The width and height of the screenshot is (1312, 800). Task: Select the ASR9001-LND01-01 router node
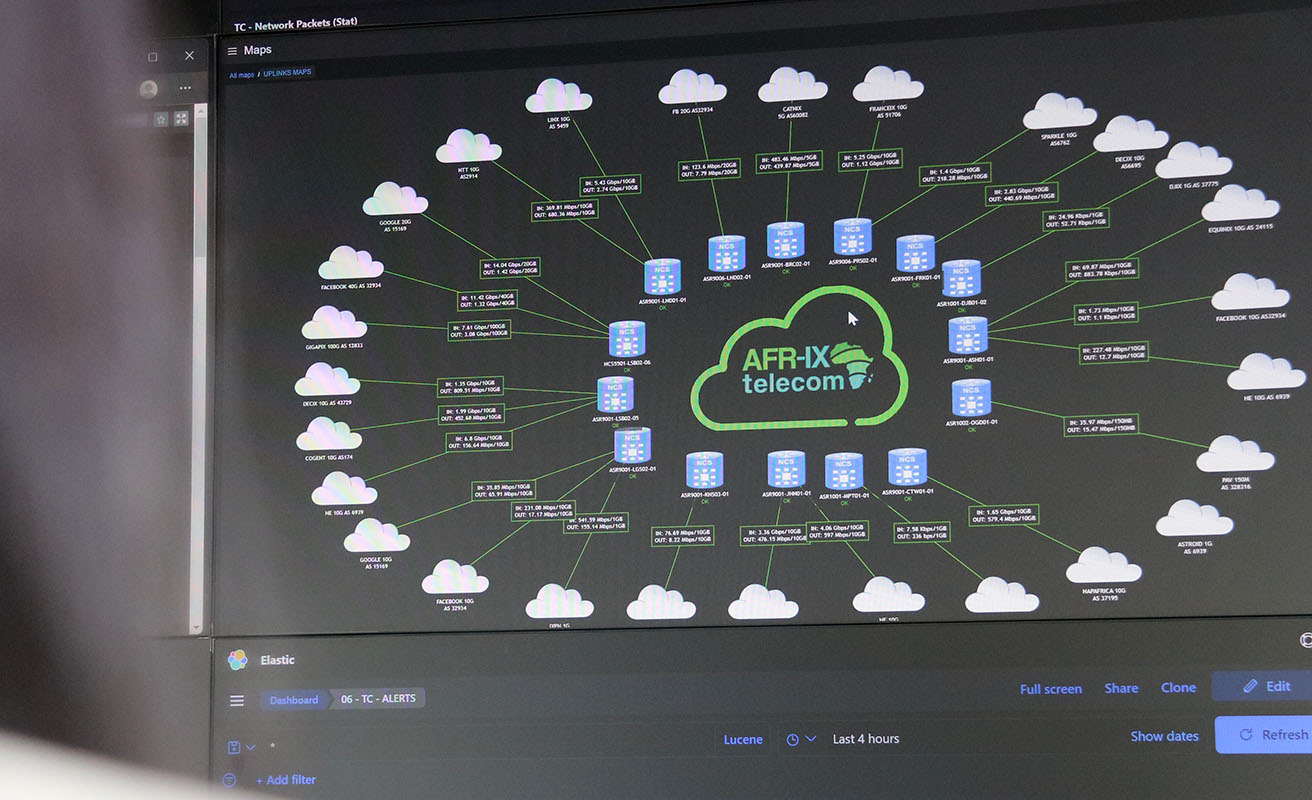tap(662, 277)
